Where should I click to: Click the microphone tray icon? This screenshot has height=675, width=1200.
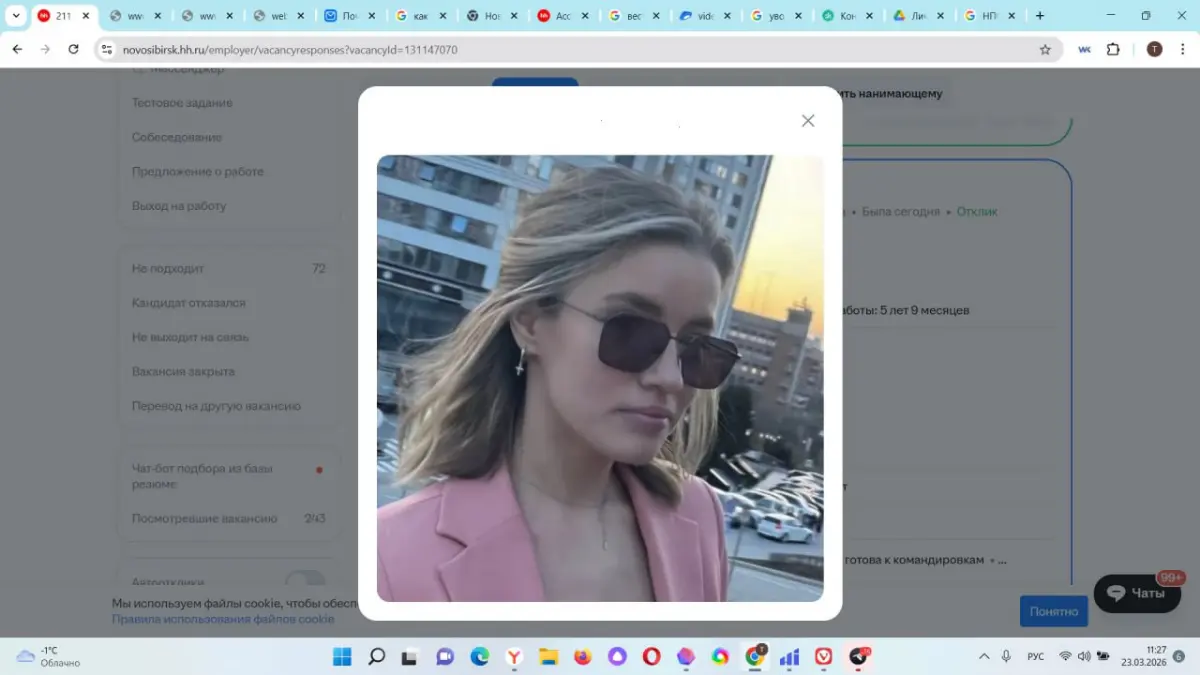coord(1006,657)
